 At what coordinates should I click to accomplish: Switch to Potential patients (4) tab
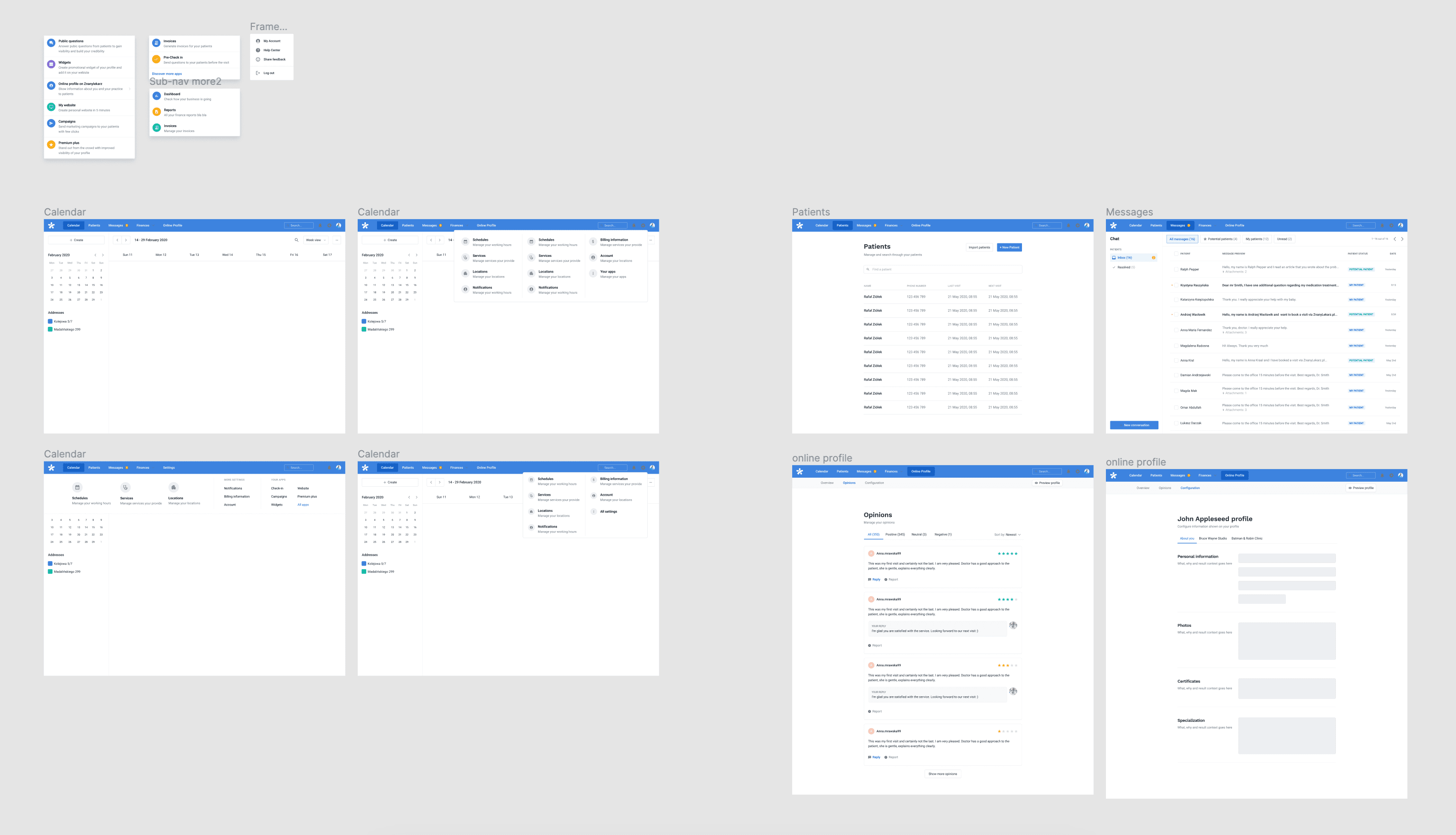(x=1220, y=239)
